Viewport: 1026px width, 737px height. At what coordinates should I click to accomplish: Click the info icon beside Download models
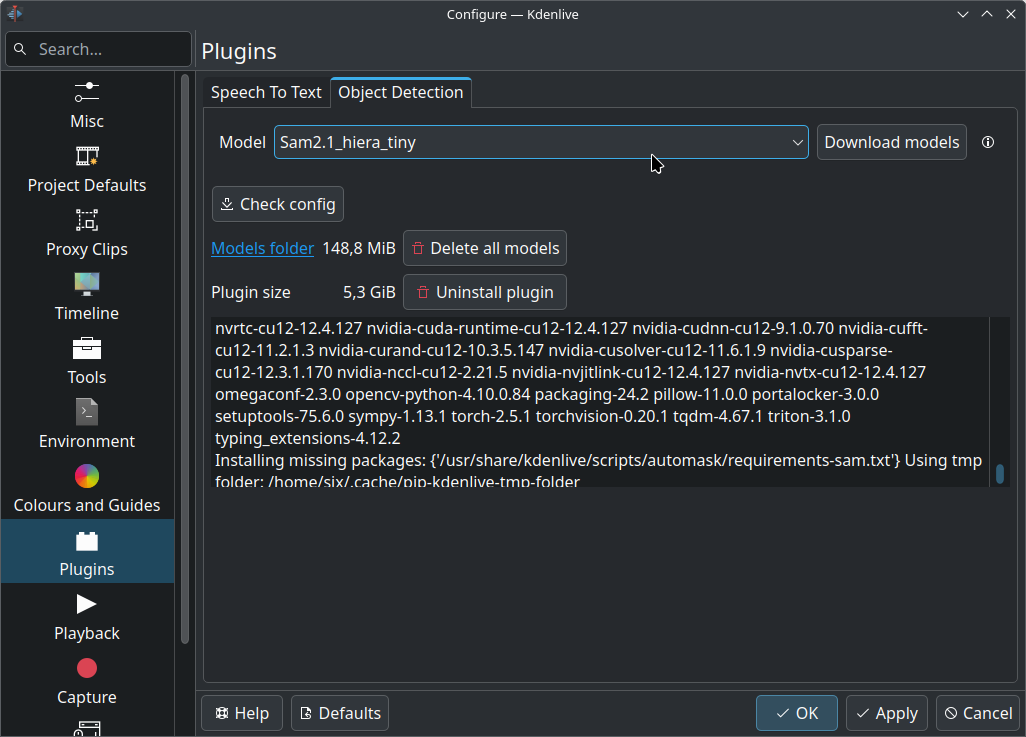[988, 142]
